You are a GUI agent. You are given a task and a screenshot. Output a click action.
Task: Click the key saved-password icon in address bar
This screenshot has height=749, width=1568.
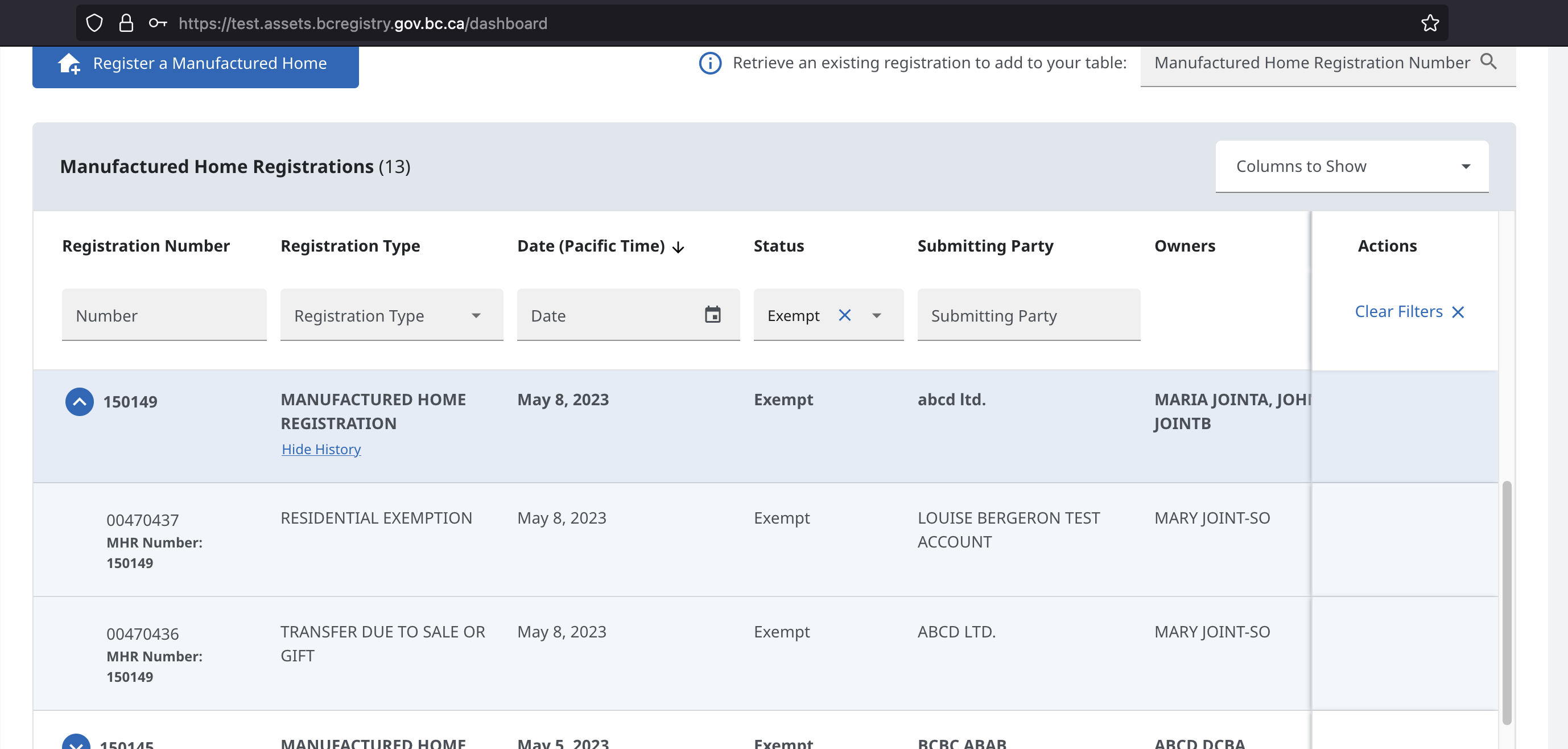pos(158,23)
